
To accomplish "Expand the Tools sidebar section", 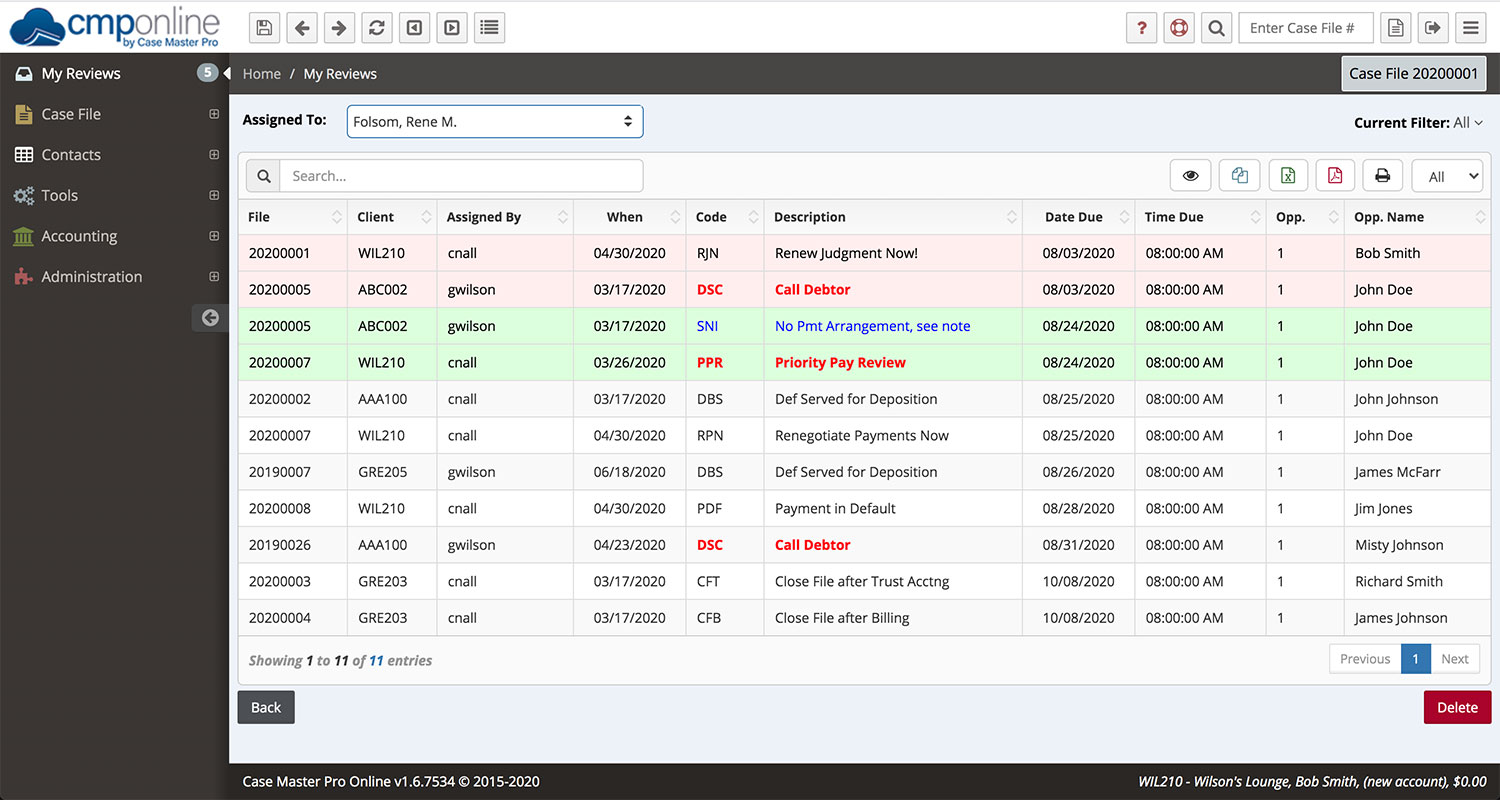I will tap(214, 196).
